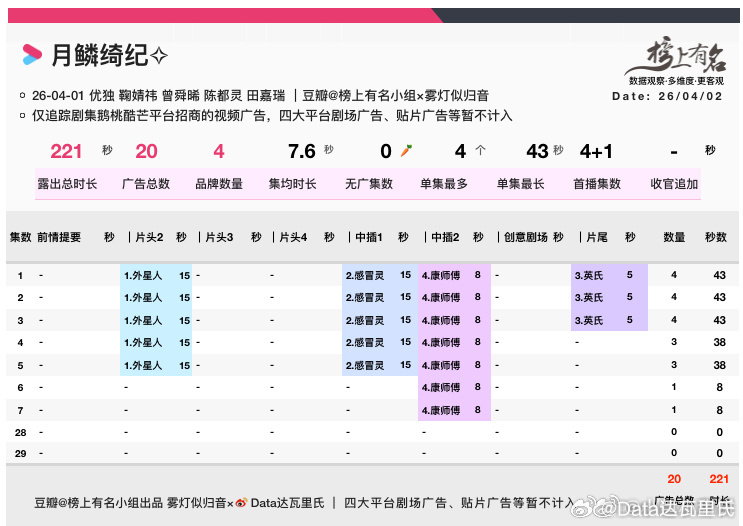Click 1.外星人 in episode 5 row
The height and width of the screenshot is (526, 743).
[143, 365]
